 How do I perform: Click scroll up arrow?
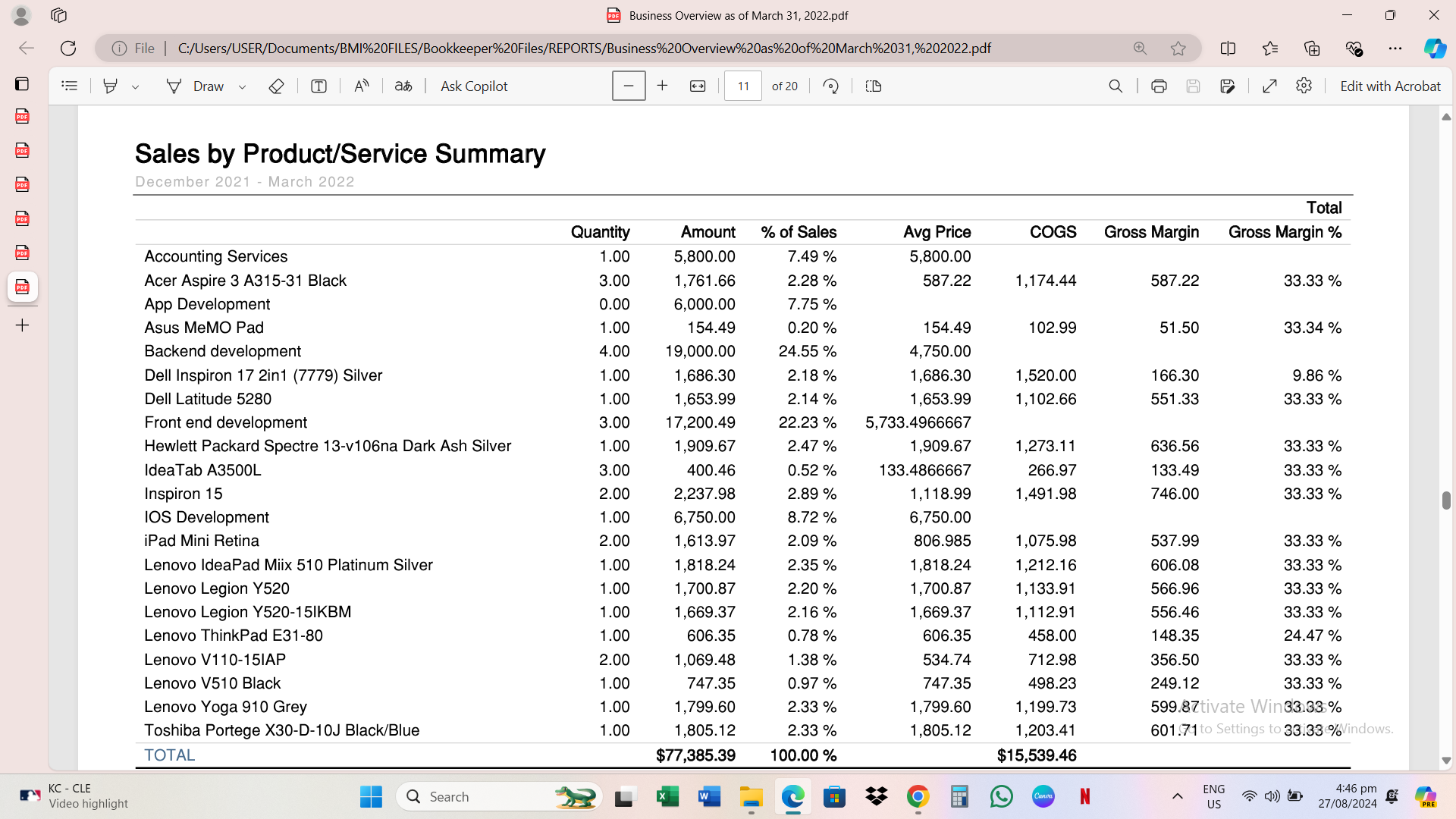[x=1446, y=117]
